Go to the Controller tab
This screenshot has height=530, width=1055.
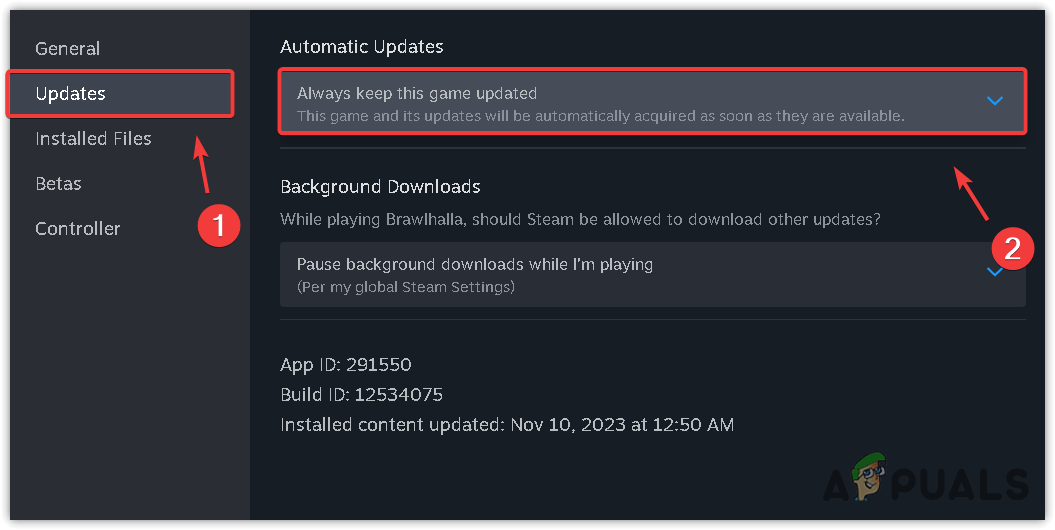tap(77, 229)
